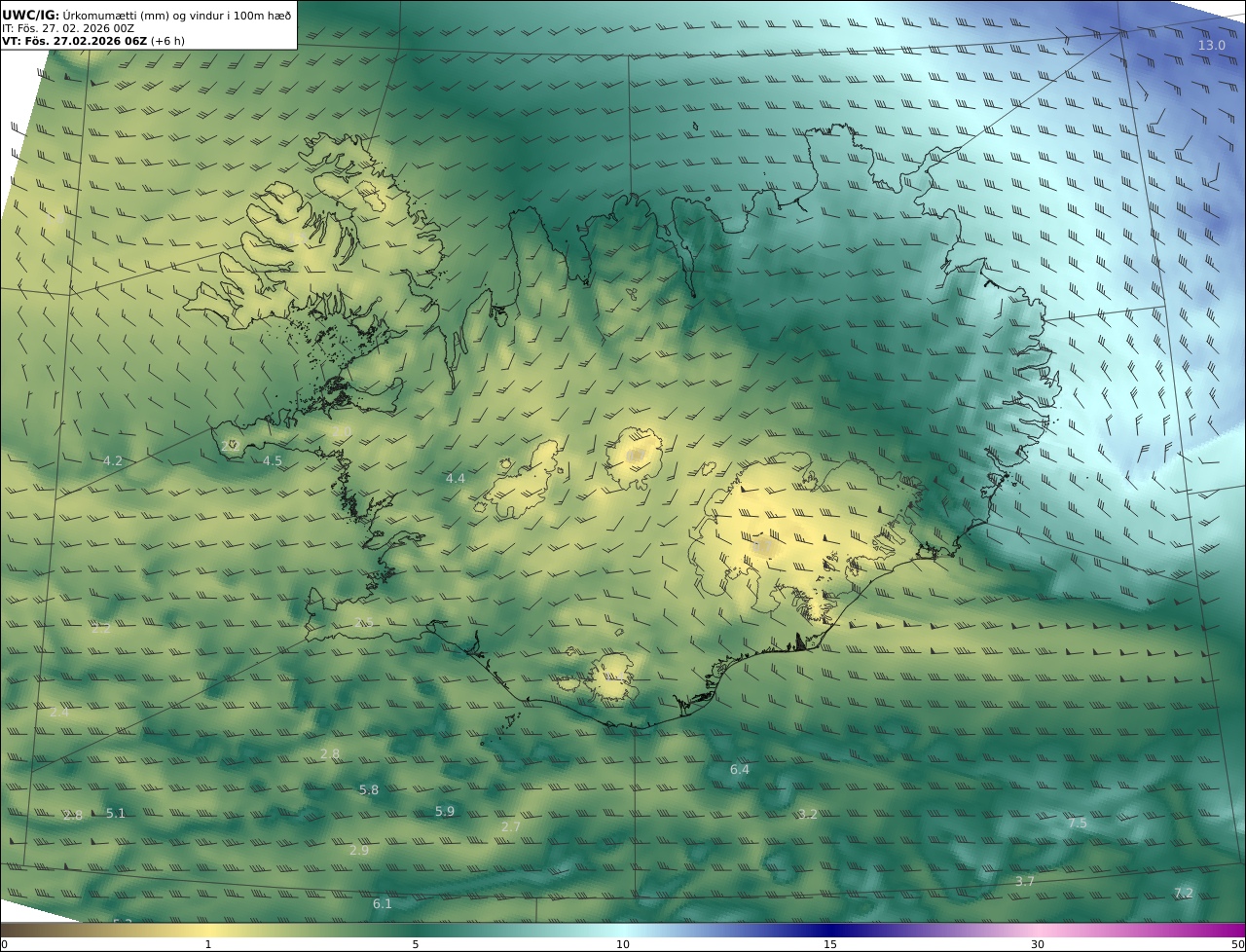Click the map title 'Úrkomumætti (mm) og vindur í 100m hæð'
Screen dimensions: 1246x952
[177, 15]
